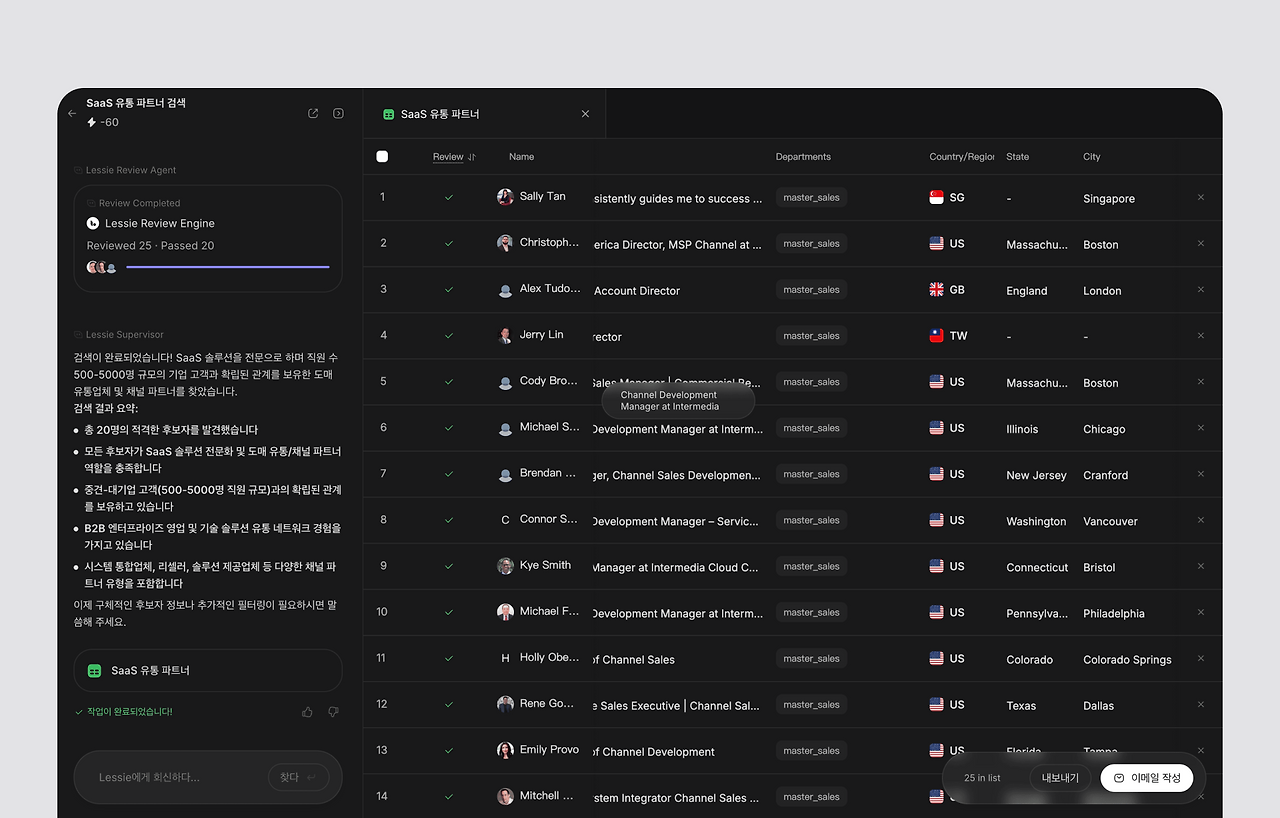Remove Sally Tan row with its X icon
Screen dimensions: 1280x818
pos(1201,197)
